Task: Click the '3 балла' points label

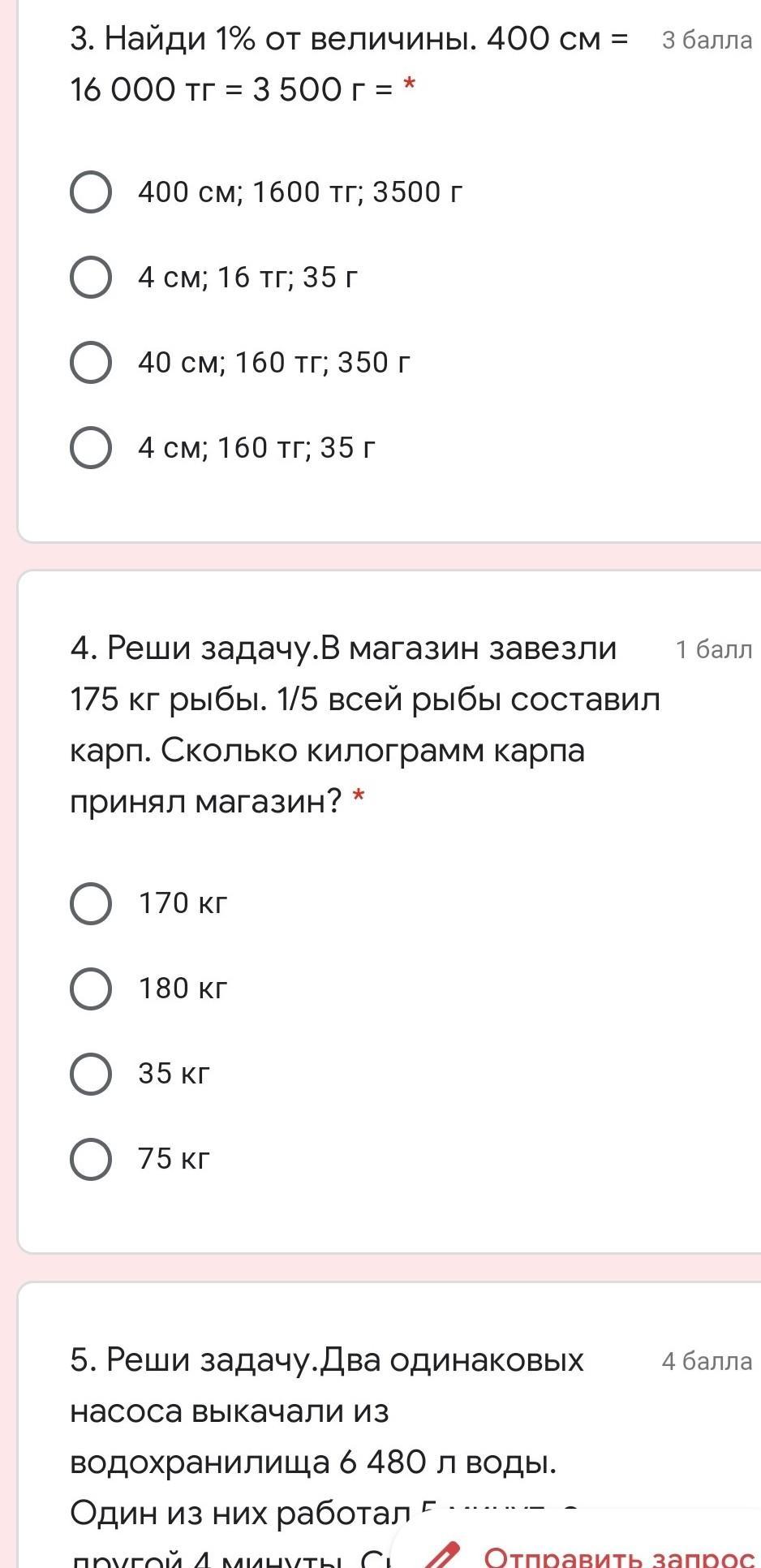Action: click(x=707, y=41)
